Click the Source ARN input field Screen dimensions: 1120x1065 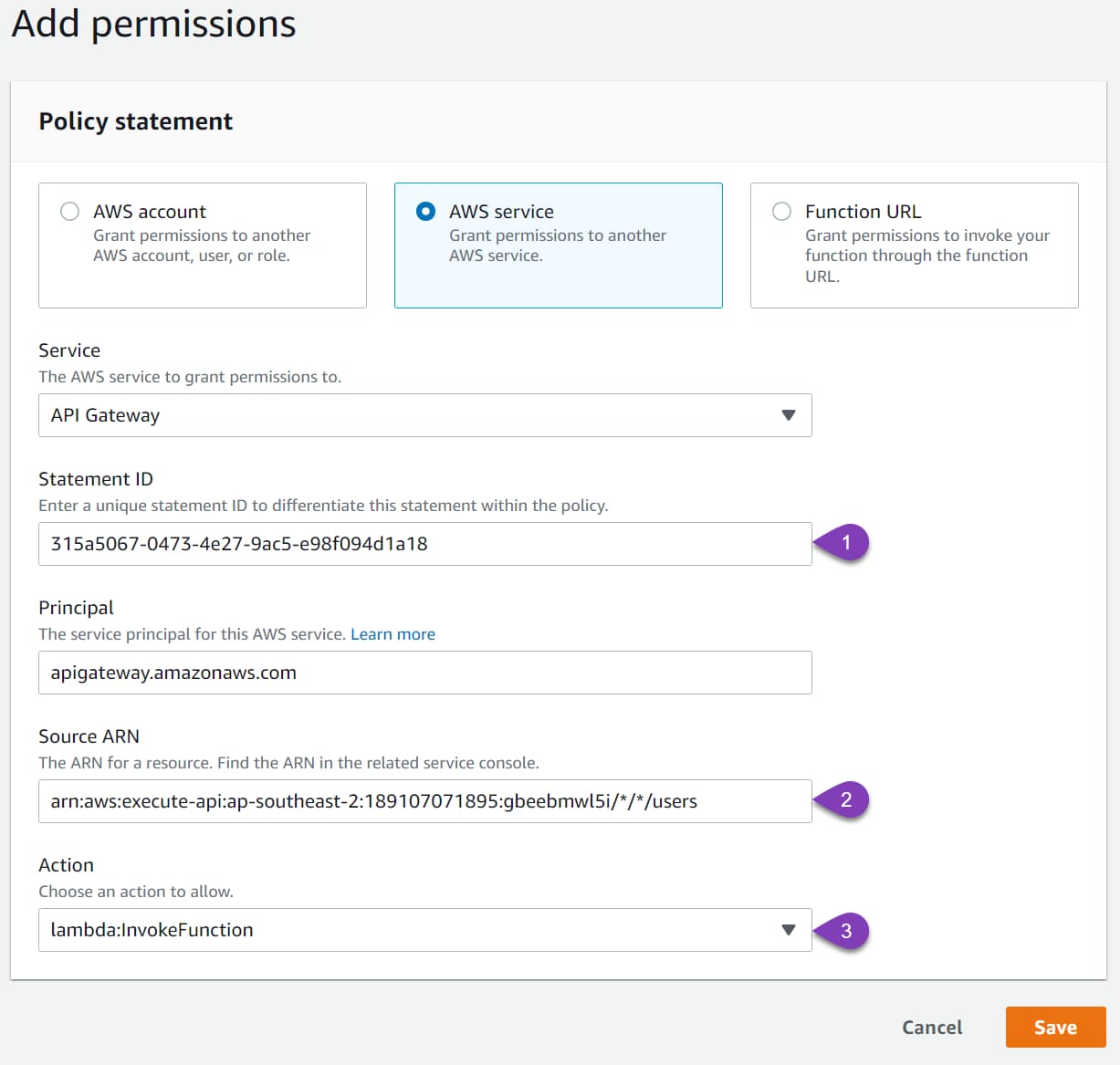click(x=425, y=801)
